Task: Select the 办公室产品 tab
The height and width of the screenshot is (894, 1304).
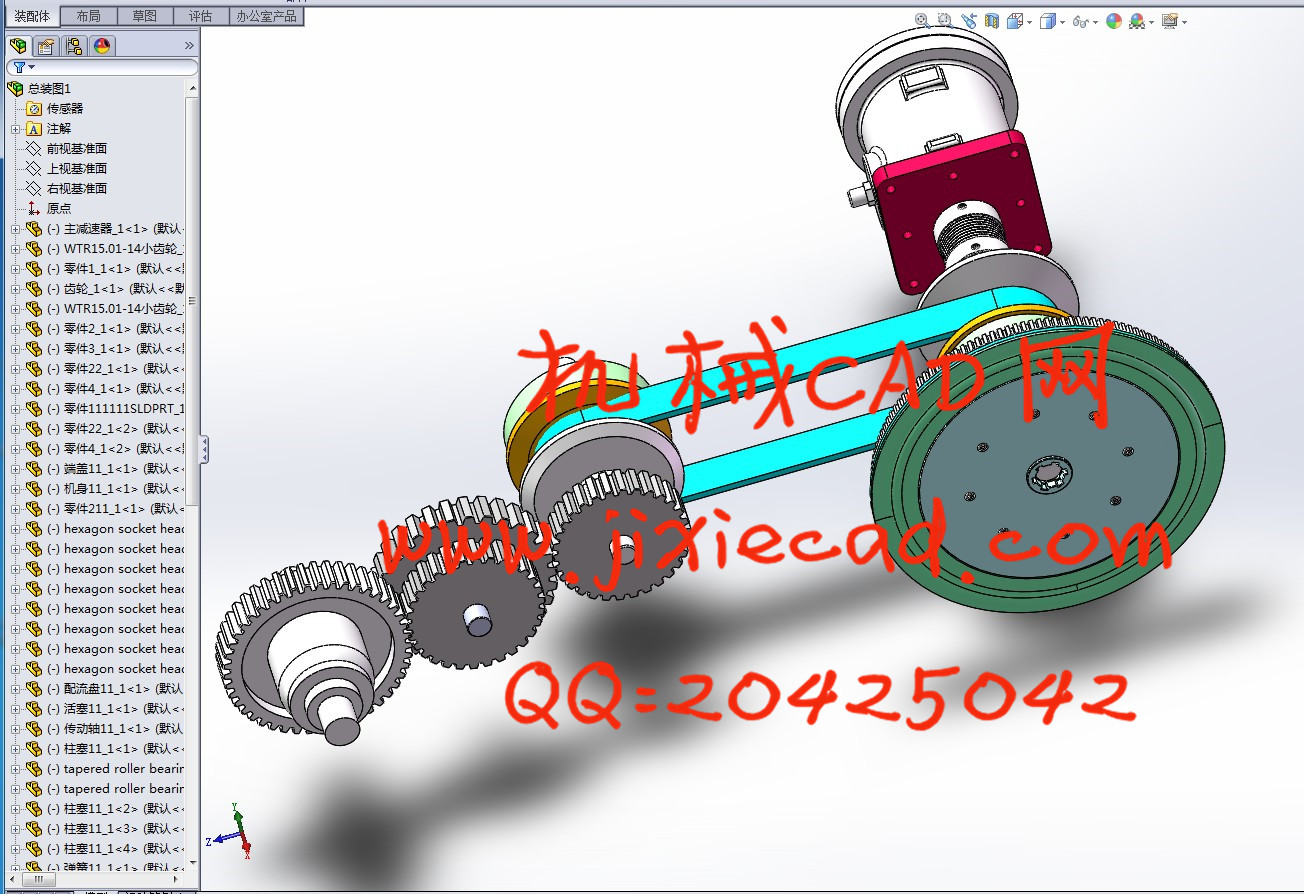Action: click(x=266, y=16)
